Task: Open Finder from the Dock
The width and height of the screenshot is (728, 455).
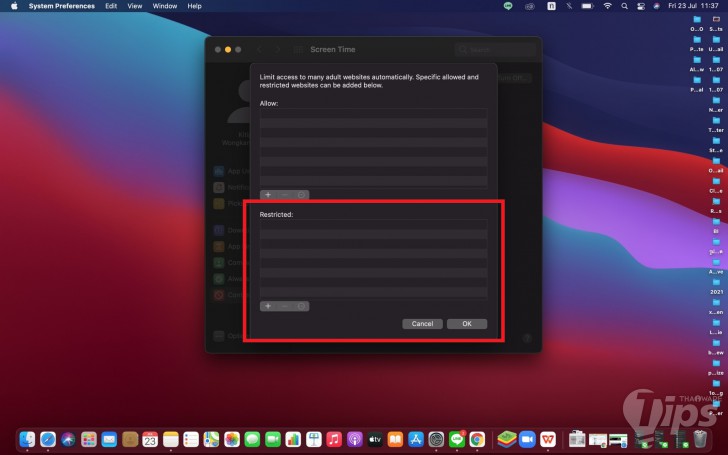Action: 27,439
